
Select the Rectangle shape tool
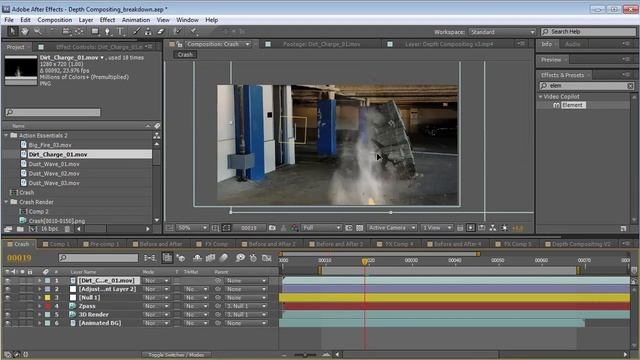click(x=95, y=31)
